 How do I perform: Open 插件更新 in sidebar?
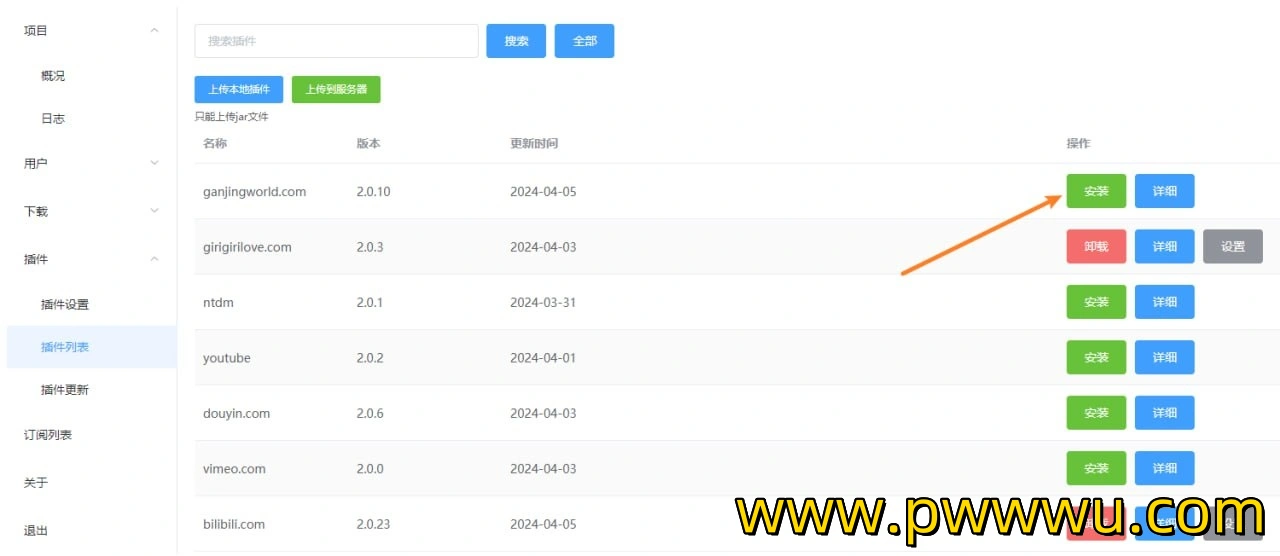[x=65, y=390]
